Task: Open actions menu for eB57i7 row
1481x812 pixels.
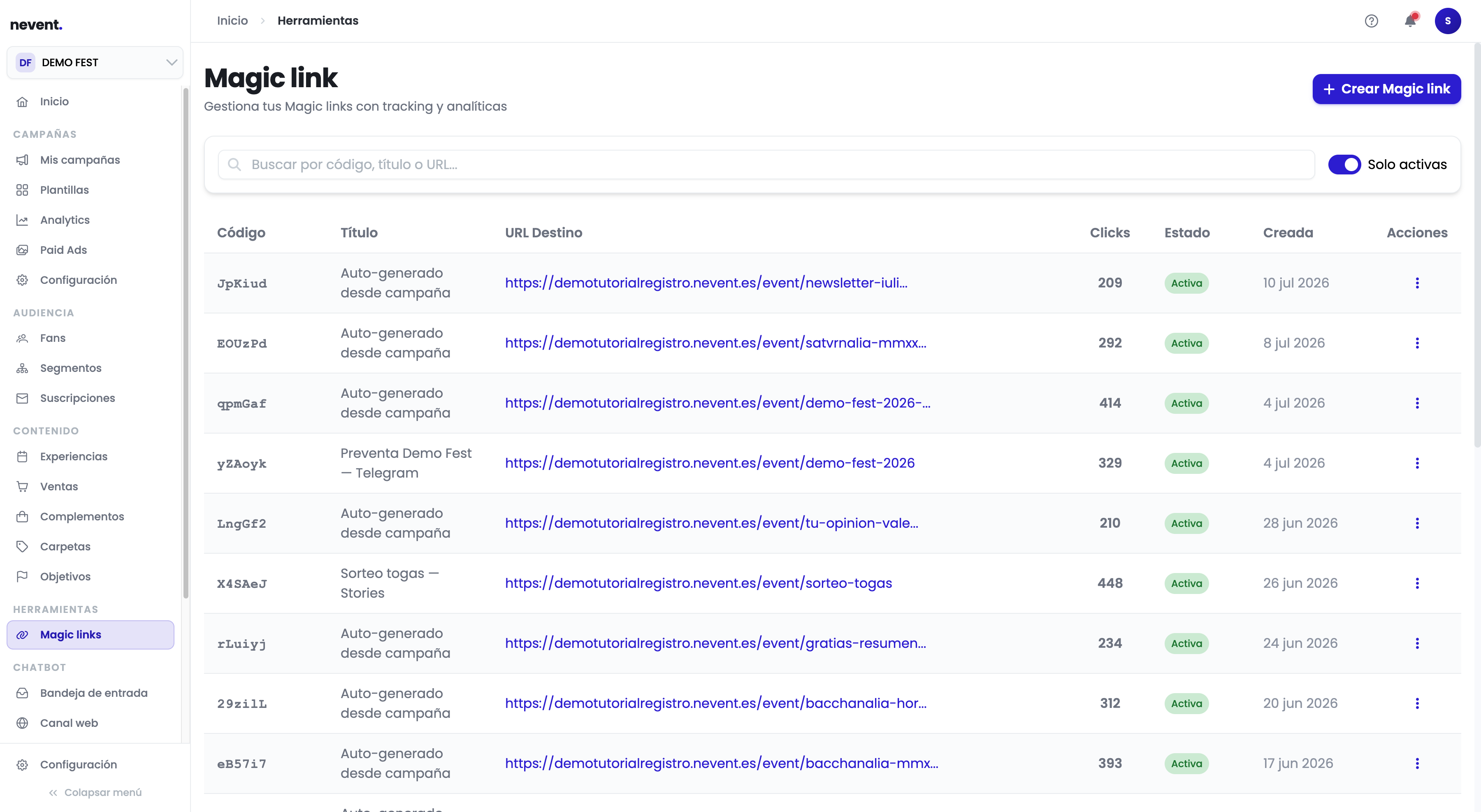Action: click(x=1417, y=764)
